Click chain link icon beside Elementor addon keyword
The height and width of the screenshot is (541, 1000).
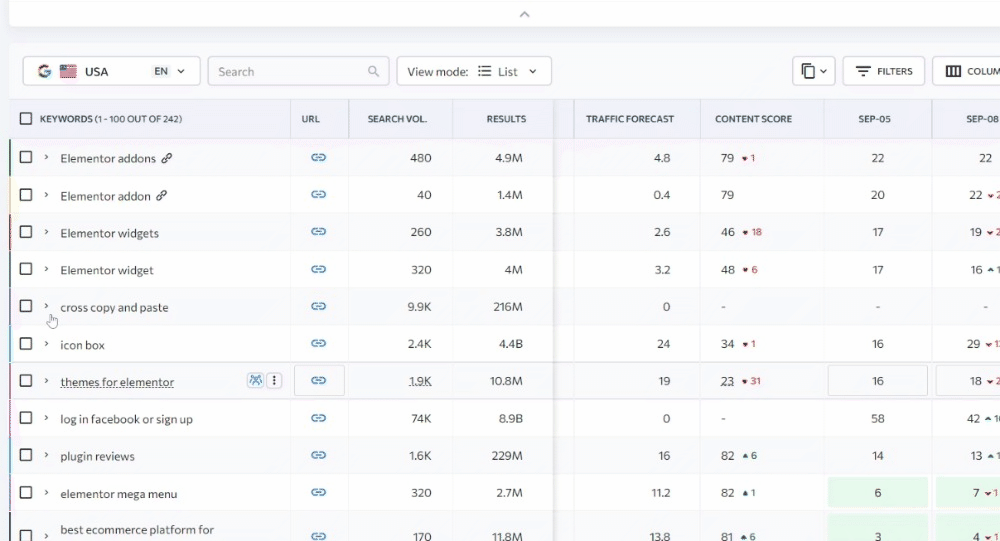(161, 195)
